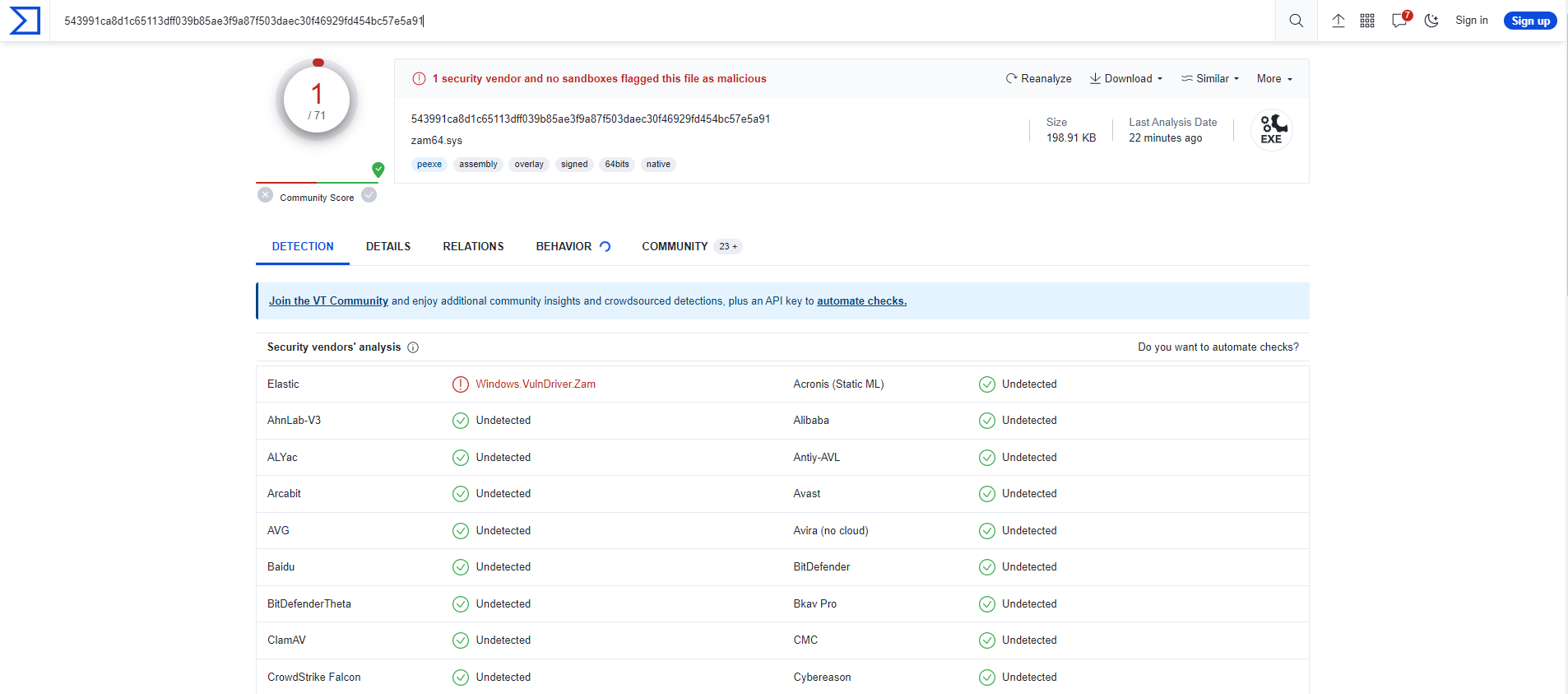Click the file hash text in summary
The image size is (1568, 694).
tap(591, 119)
